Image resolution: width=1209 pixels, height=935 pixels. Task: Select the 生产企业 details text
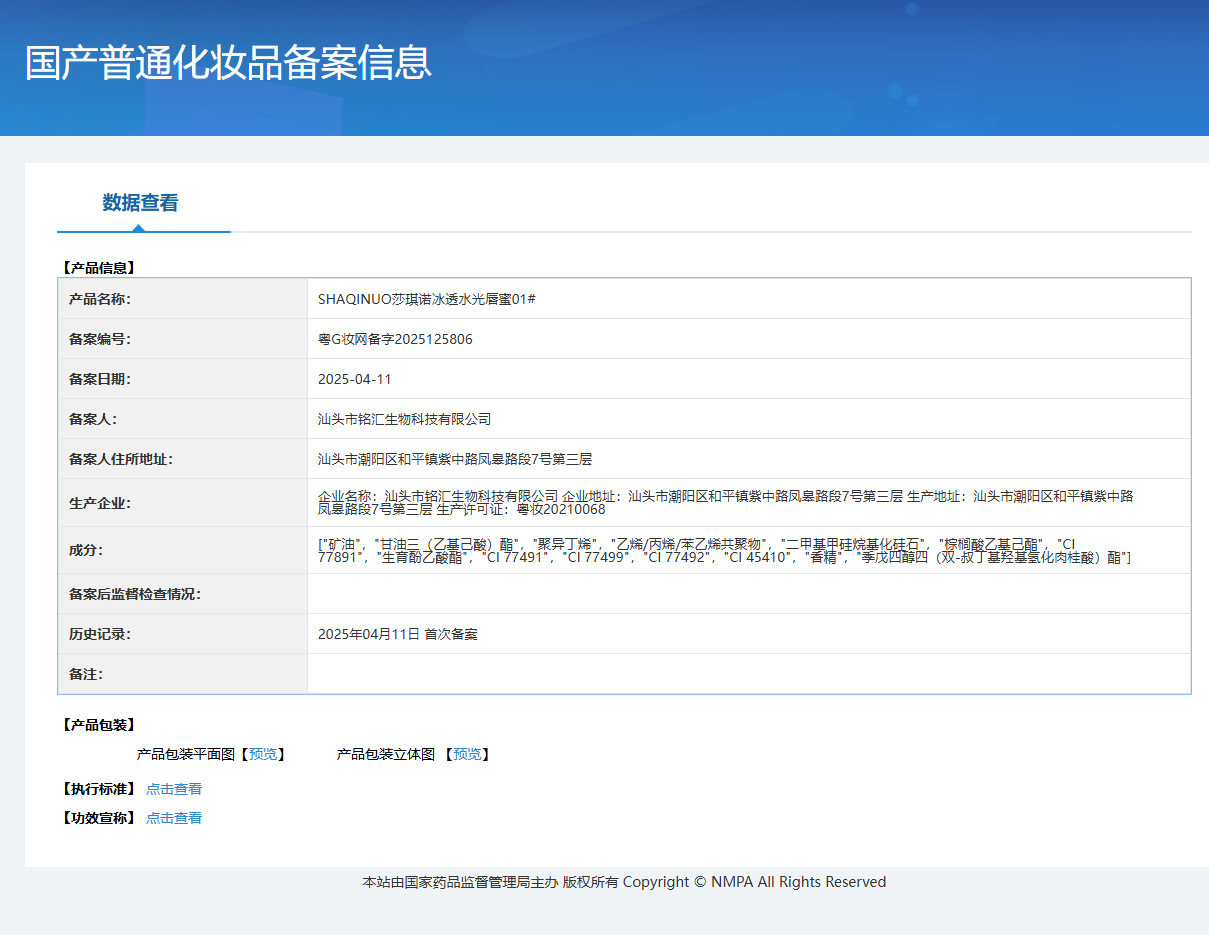coord(726,502)
